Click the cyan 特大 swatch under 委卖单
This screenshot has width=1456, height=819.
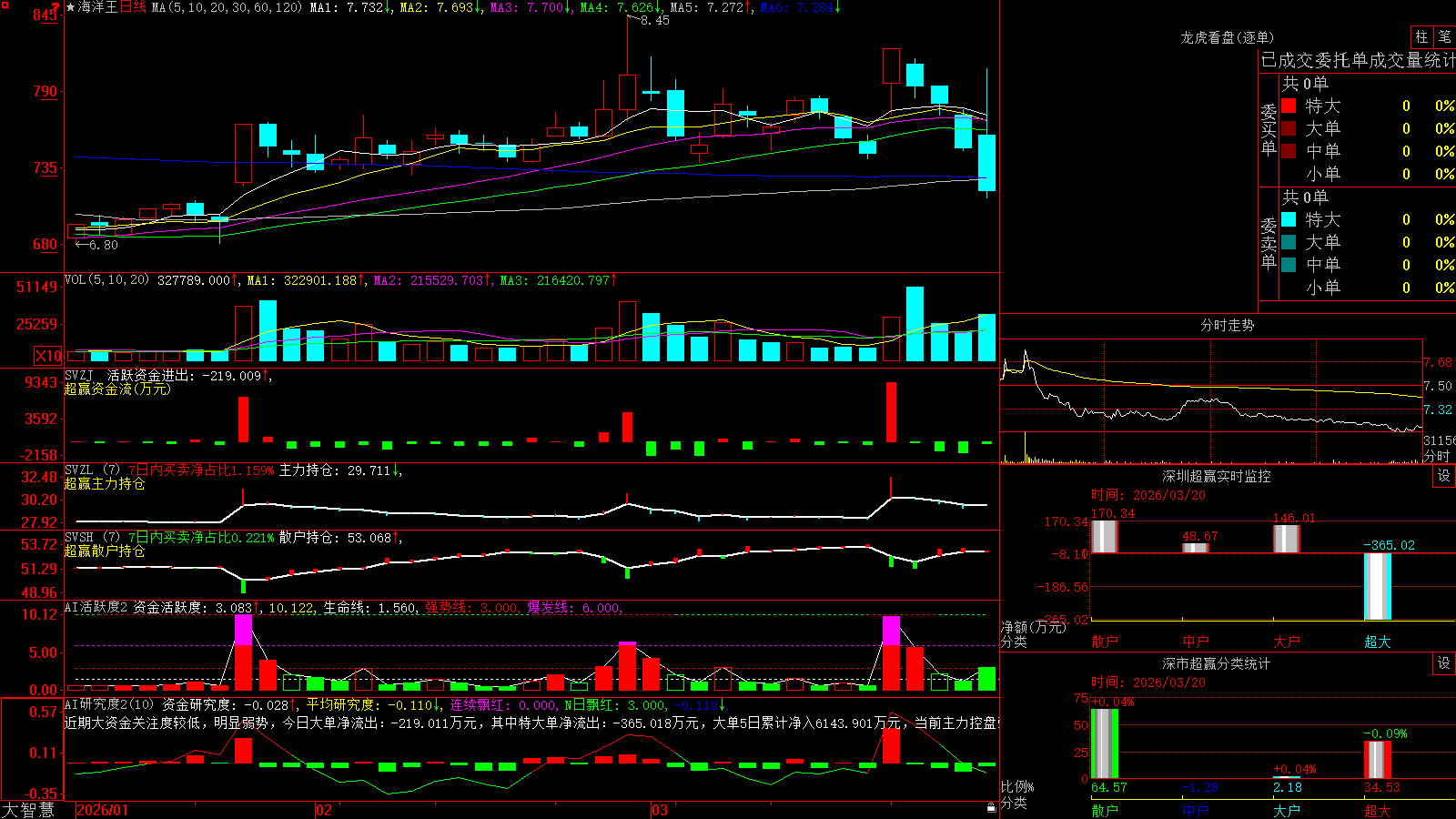coord(1289,219)
